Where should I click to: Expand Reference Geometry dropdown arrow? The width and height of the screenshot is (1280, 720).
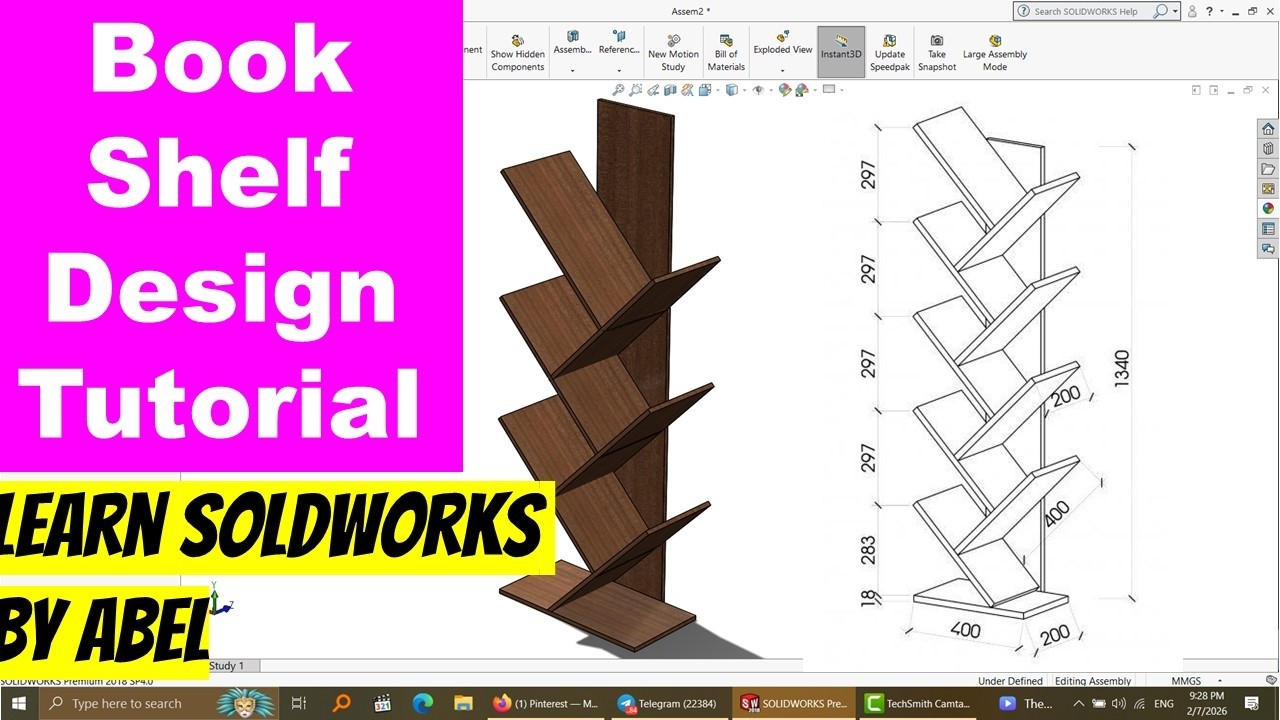pos(619,71)
